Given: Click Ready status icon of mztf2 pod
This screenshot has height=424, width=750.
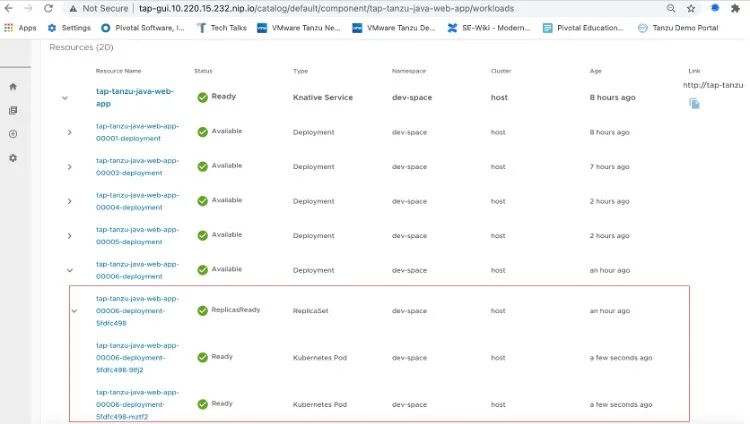Looking at the screenshot, I should point(203,404).
